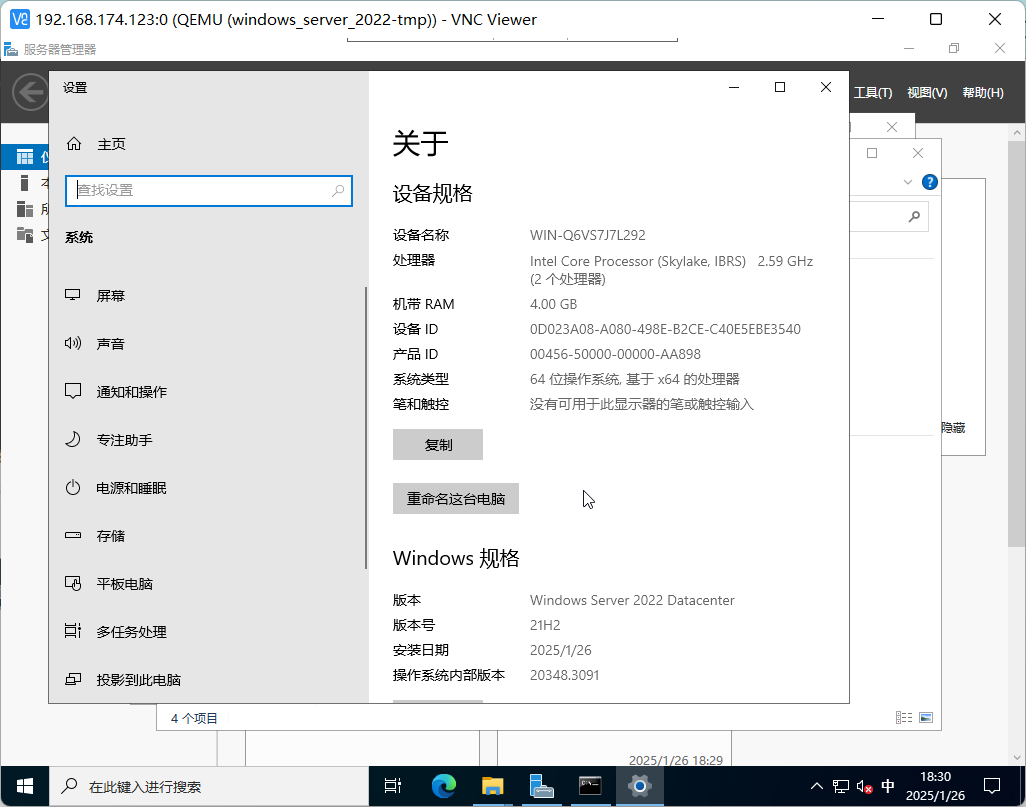Select the 屏幕 display icon
The height and width of the screenshot is (807, 1026).
coord(73,295)
